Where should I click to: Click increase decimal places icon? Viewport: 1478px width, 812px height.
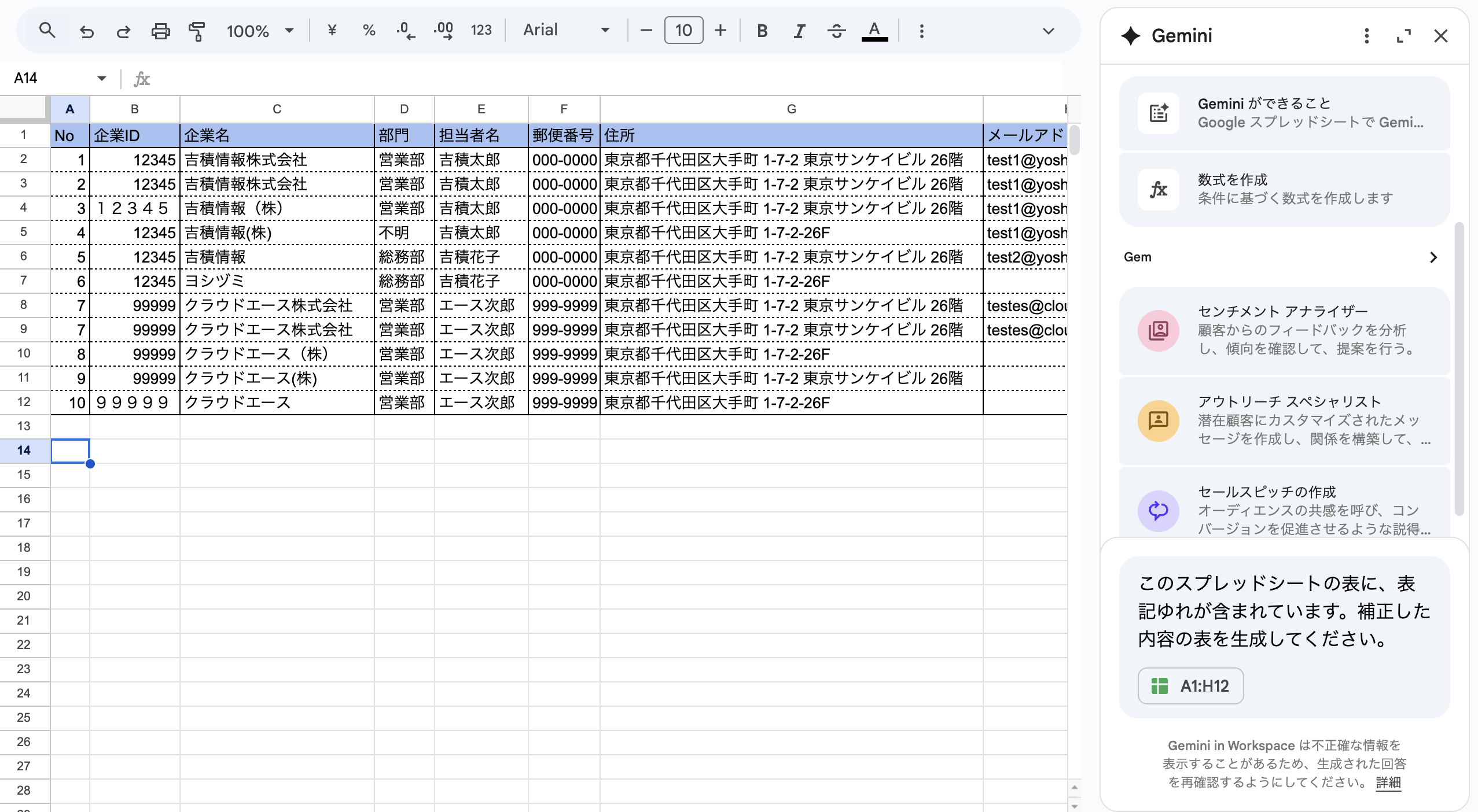(x=443, y=30)
